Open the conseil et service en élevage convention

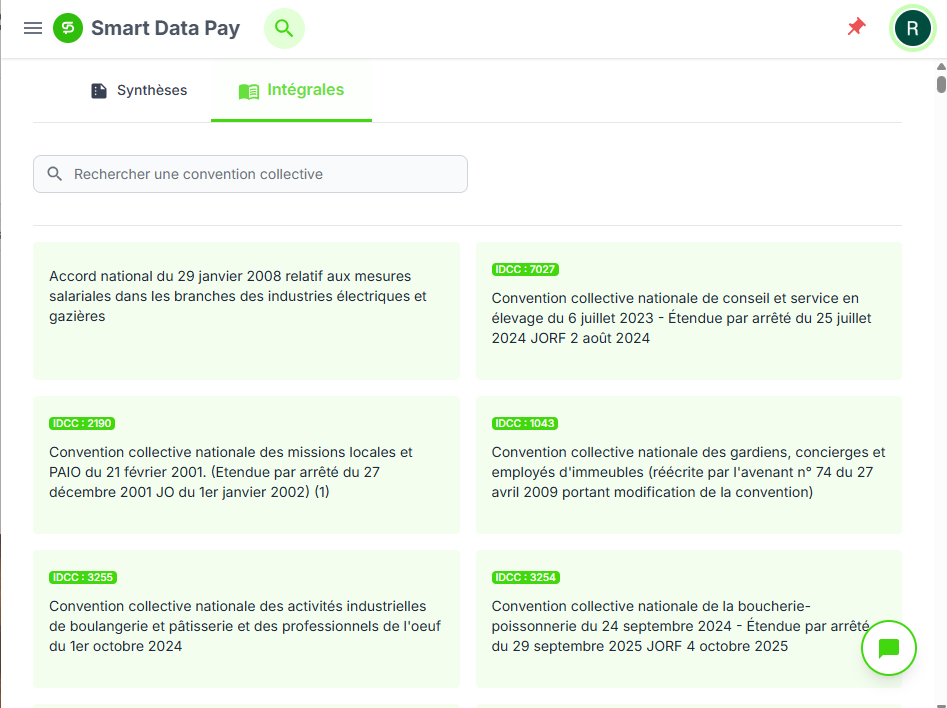[688, 318]
